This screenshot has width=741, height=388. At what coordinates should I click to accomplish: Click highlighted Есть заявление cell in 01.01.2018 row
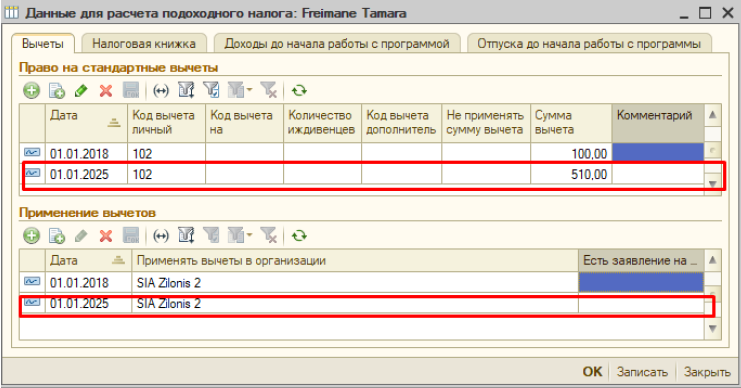pyautogui.click(x=641, y=282)
